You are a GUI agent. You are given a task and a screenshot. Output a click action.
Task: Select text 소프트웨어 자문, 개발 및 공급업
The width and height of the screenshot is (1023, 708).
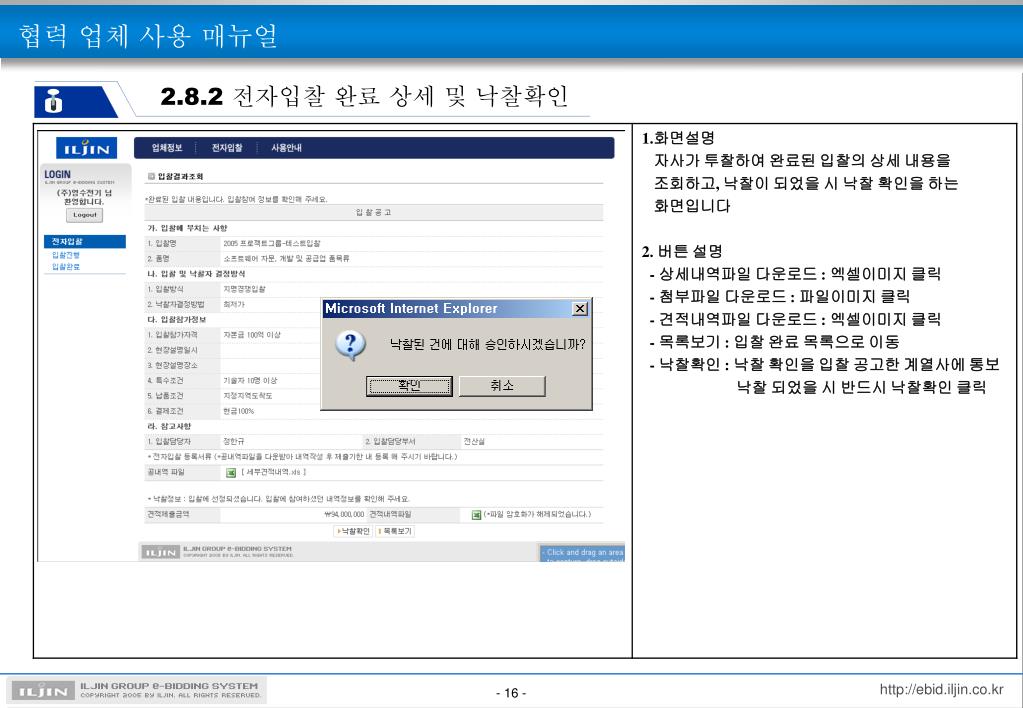(x=286, y=258)
